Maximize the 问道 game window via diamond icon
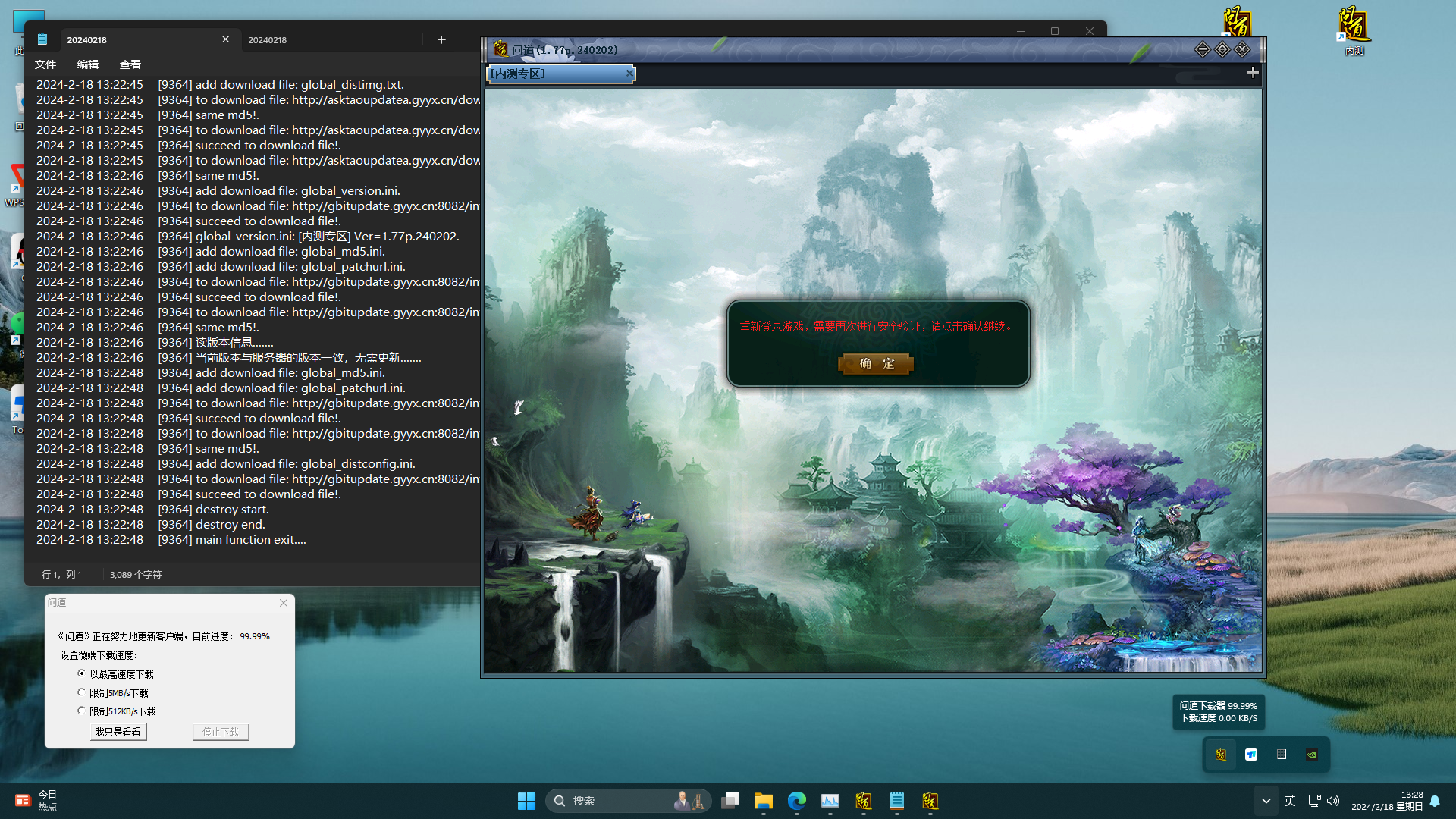The image size is (1456, 819). click(x=1222, y=50)
